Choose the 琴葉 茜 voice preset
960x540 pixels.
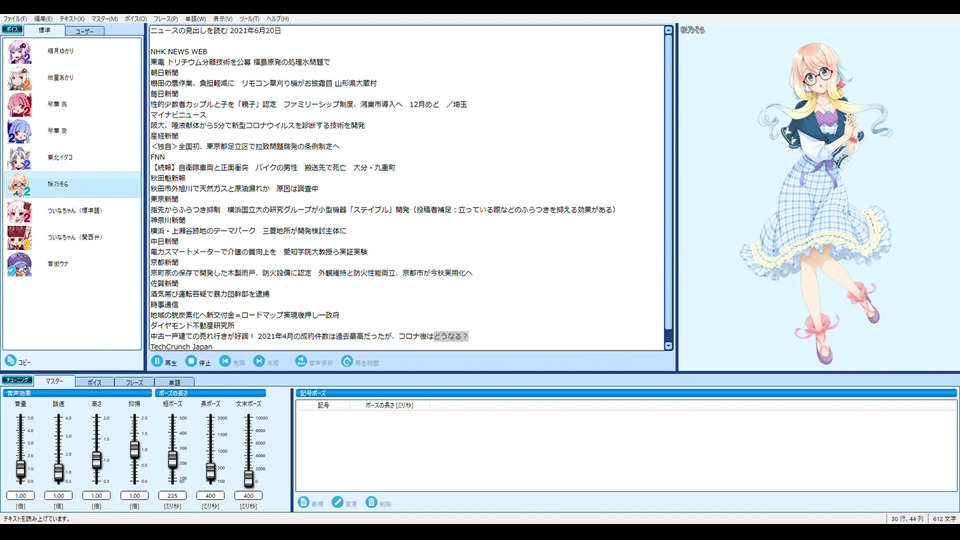coord(72,104)
